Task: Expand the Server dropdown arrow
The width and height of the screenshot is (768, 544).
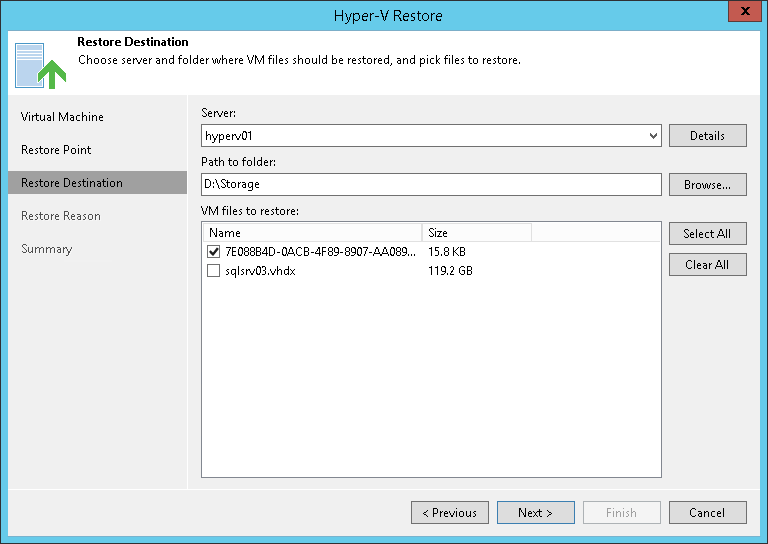Action: pyautogui.click(x=653, y=135)
